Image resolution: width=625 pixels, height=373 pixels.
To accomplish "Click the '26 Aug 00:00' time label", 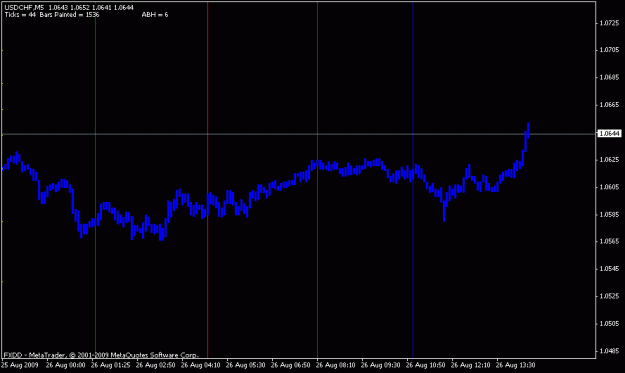I will [x=65, y=365].
